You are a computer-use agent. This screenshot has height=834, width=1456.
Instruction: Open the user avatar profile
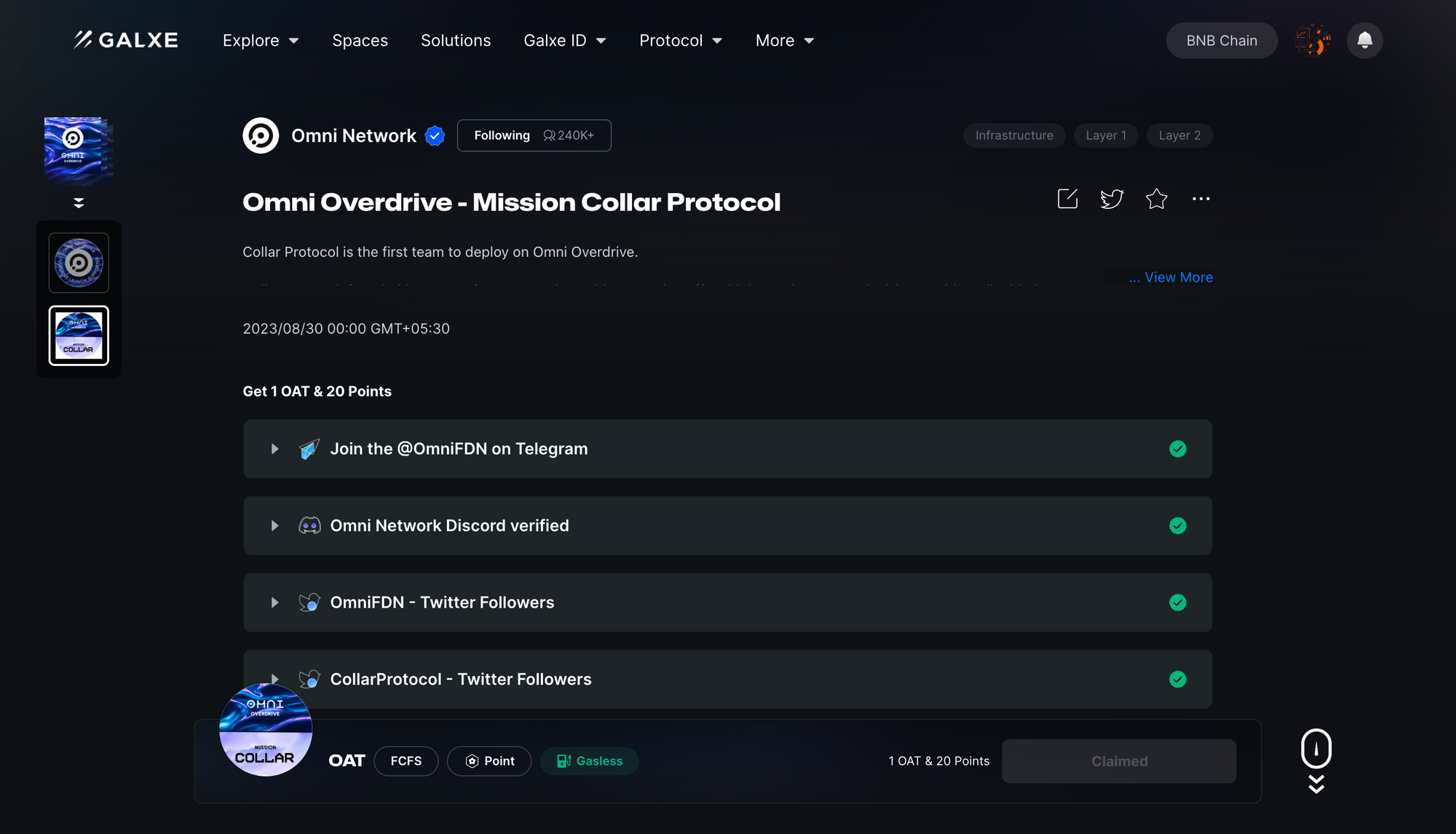pyautogui.click(x=1313, y=40)
